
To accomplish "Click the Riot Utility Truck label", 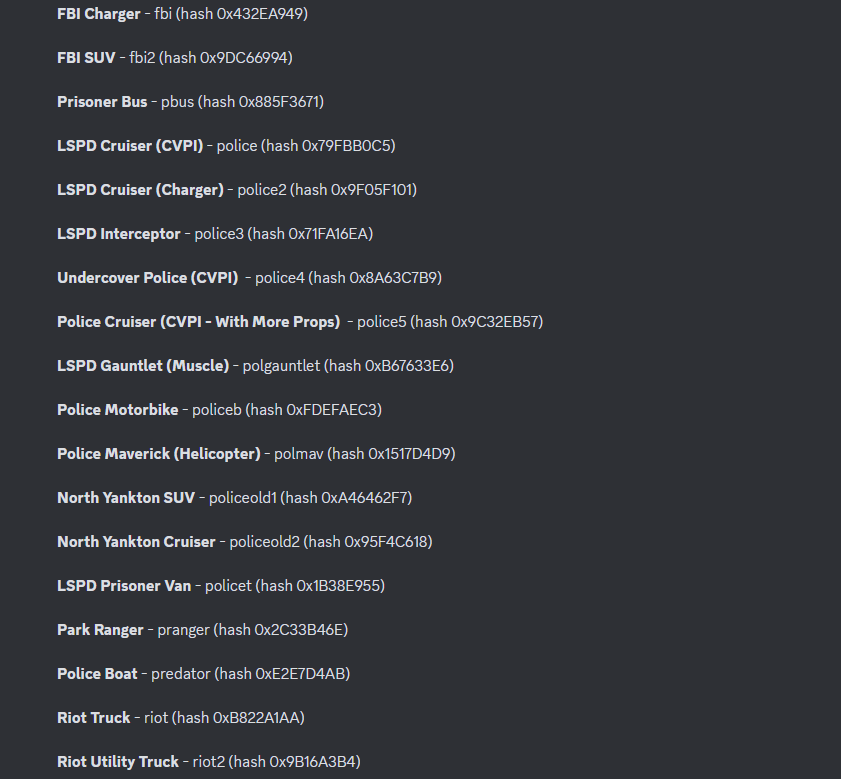I will click(x=118, y=762).
